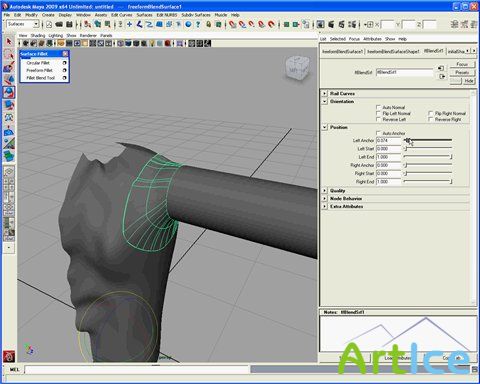Click the output connection arrow icon

tap(442, 77)
